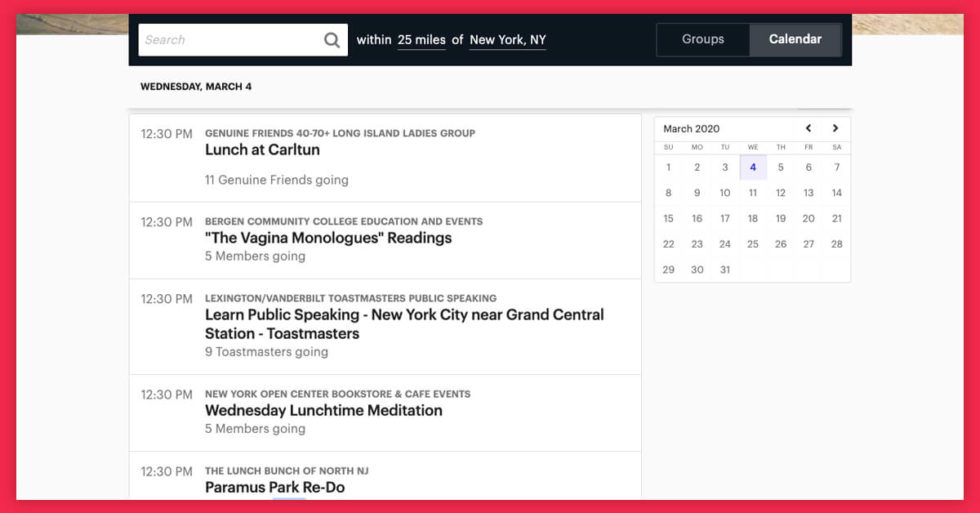Select March 23 in calendar

coord(697,244)
